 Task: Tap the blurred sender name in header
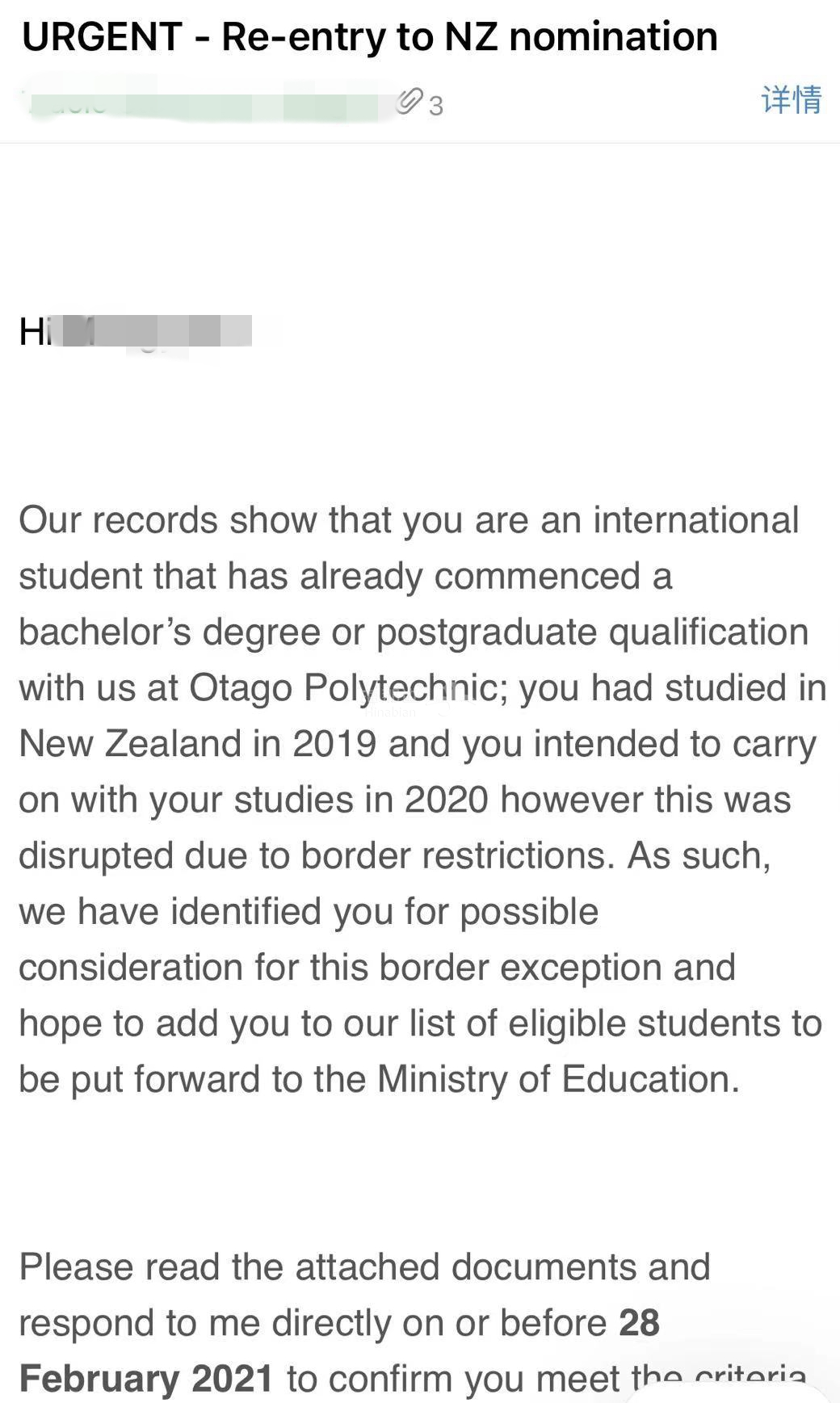(x=202, y=103)
